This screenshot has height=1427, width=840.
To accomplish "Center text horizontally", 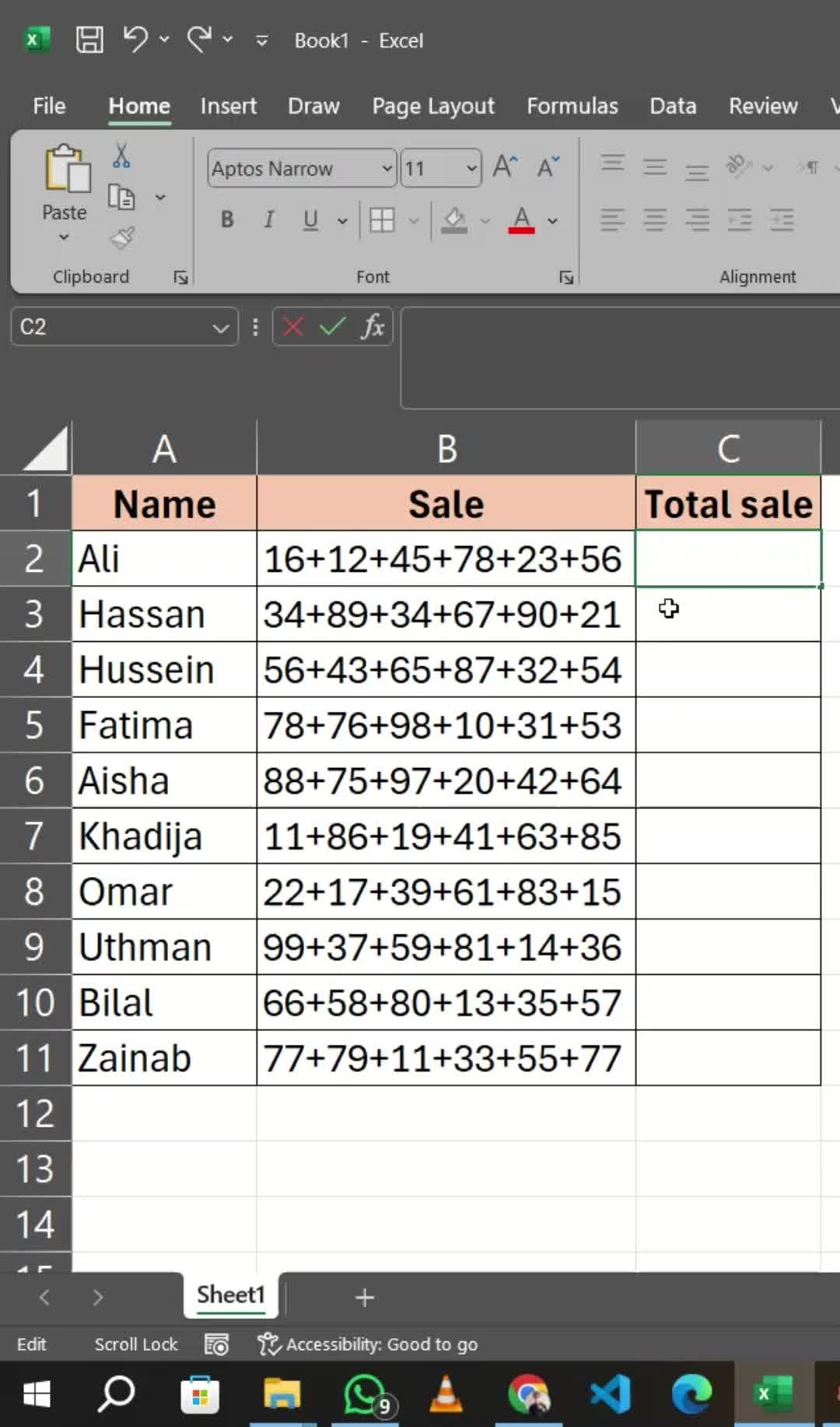I will [x=655, y=220].
